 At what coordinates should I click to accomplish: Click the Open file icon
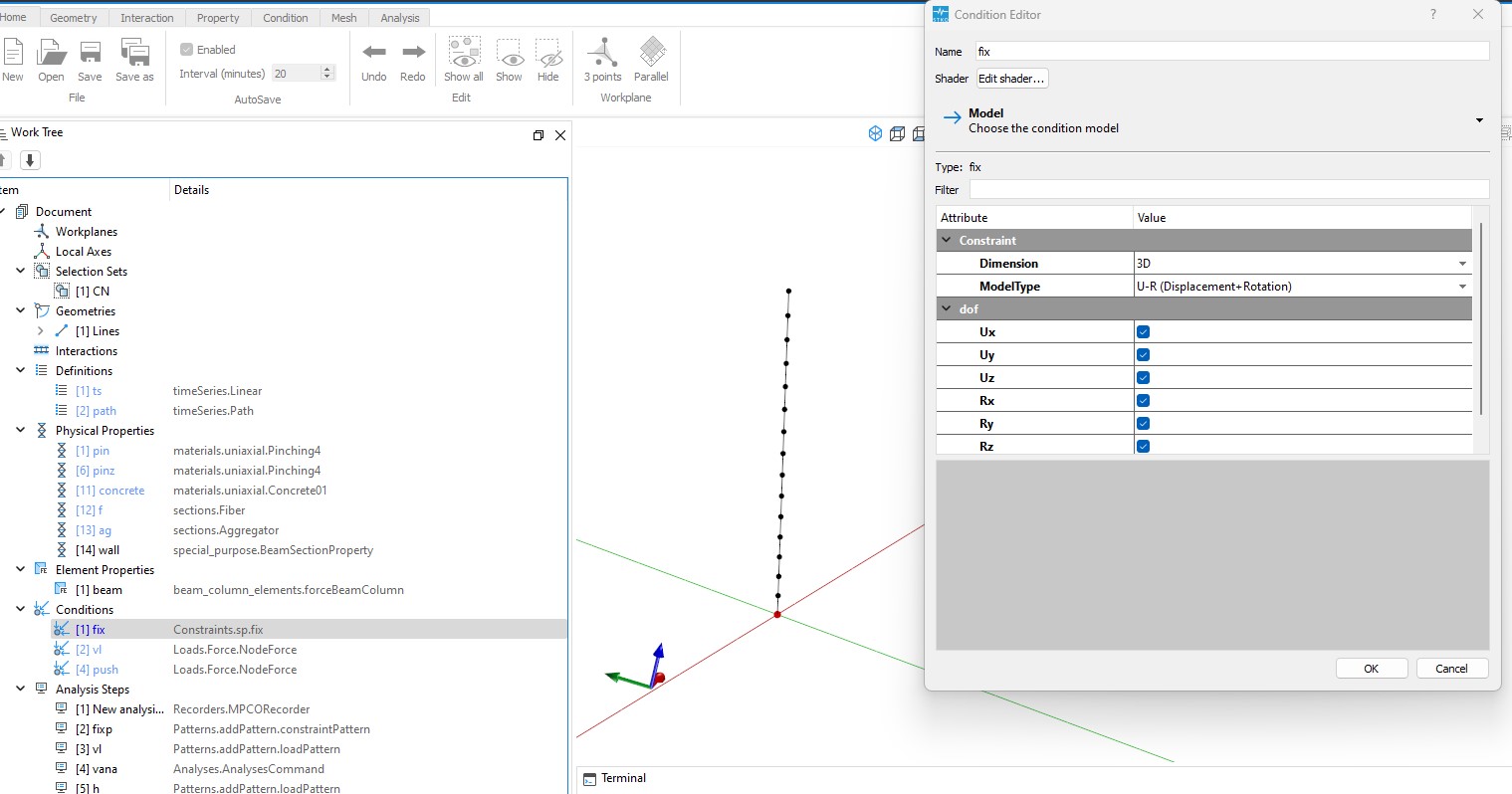(x=51, y=52)
